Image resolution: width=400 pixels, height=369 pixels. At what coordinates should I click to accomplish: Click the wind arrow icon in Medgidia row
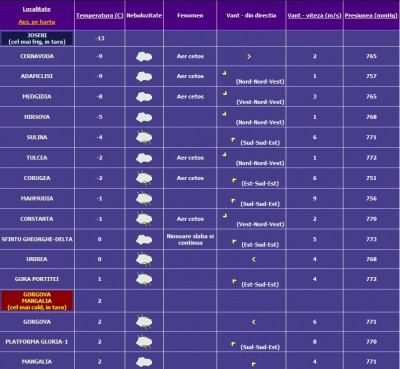pos(225,93)
